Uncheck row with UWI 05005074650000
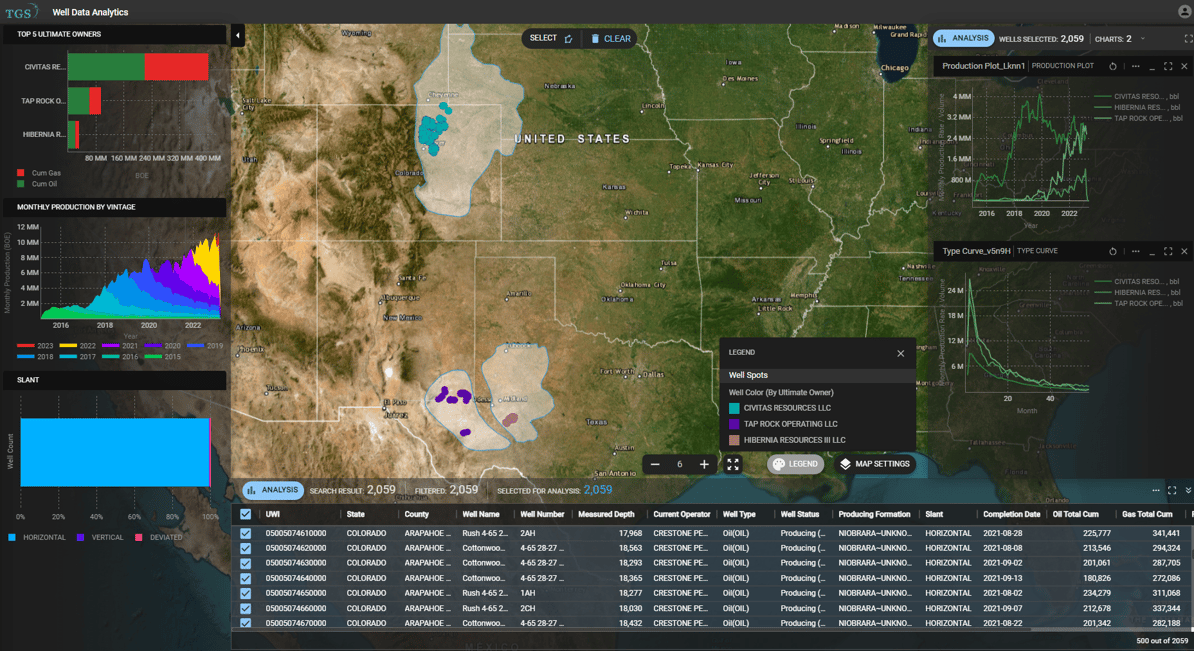Image resolution: width=1194 pixels, height=651 pixels. [x=245, y=593]
